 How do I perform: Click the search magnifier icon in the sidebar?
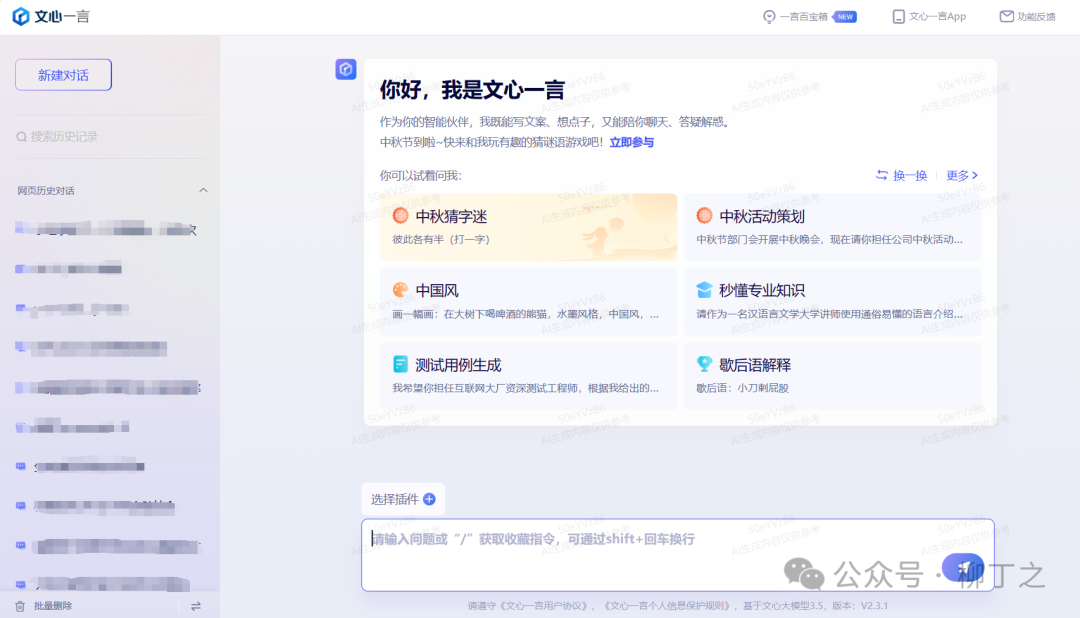point(21,137)
